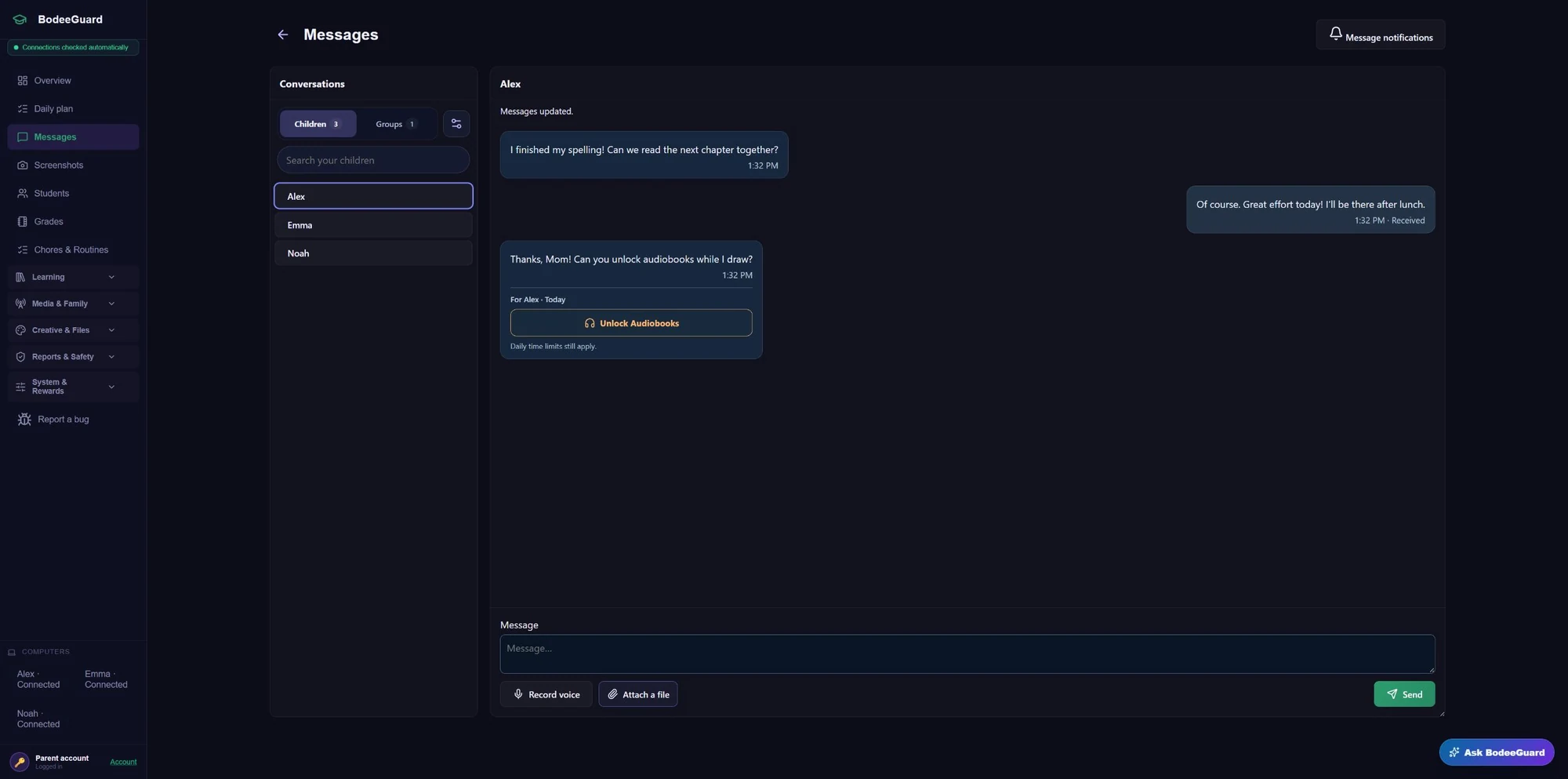
Task: Click the Chores & Routines checklist icon
Action: click(x=23, y=250)
